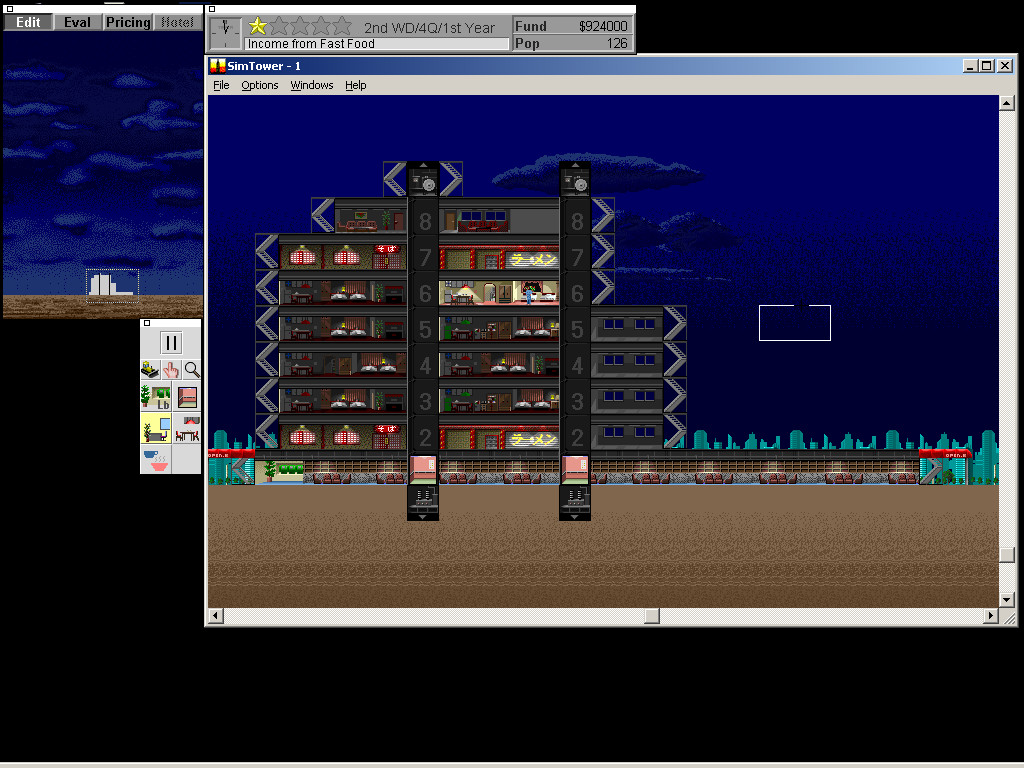Click the horizontal scrollbar thumb

[x=652, y=615]
